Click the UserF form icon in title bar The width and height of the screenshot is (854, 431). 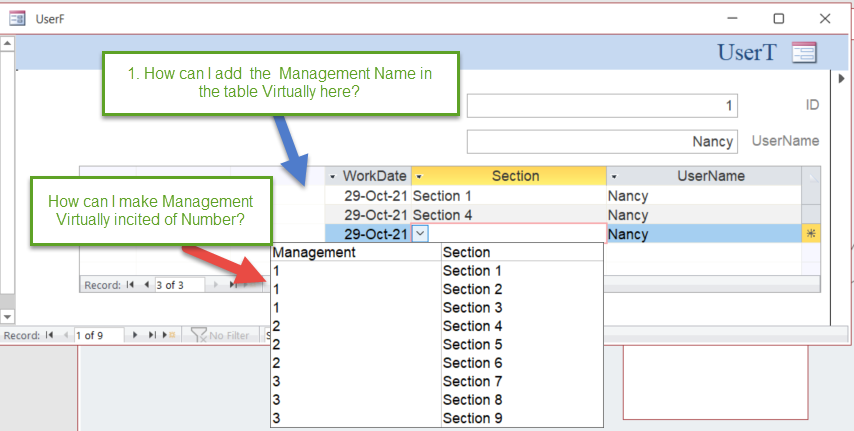pos(17,19)
